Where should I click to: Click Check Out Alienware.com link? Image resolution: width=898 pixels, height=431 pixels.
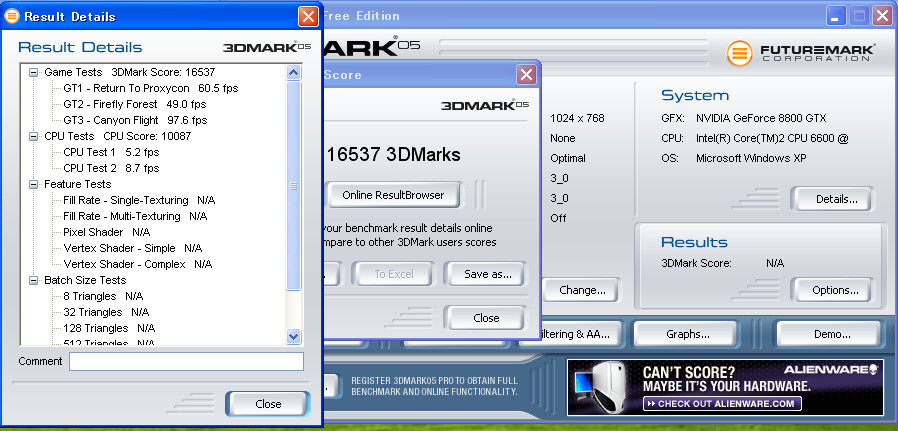click(722, 404)
